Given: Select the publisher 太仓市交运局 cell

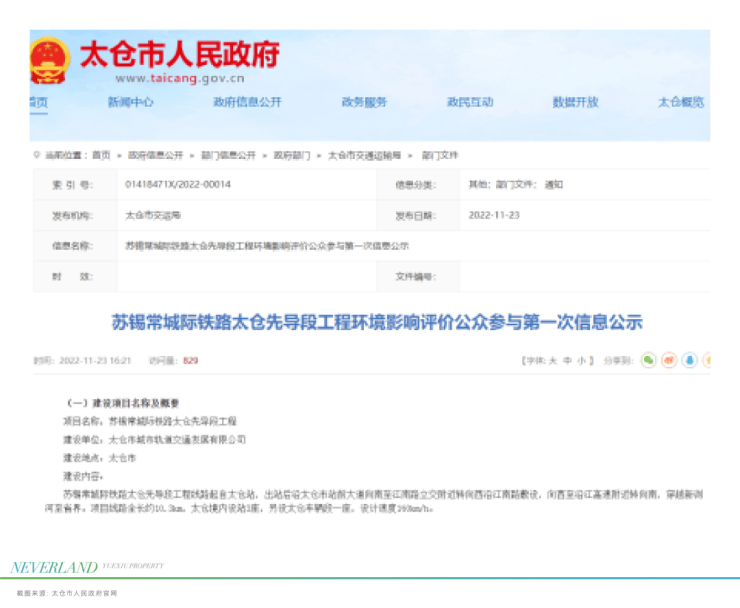Looking at the screenshot, I should click(x=152, y=215).
